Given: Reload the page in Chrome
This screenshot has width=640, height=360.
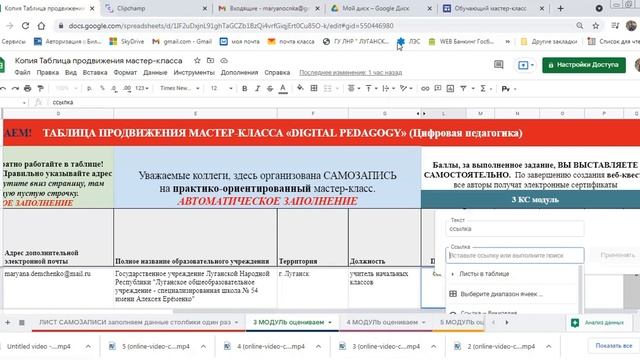Looking at the screenshot, I should pos(25,26).
